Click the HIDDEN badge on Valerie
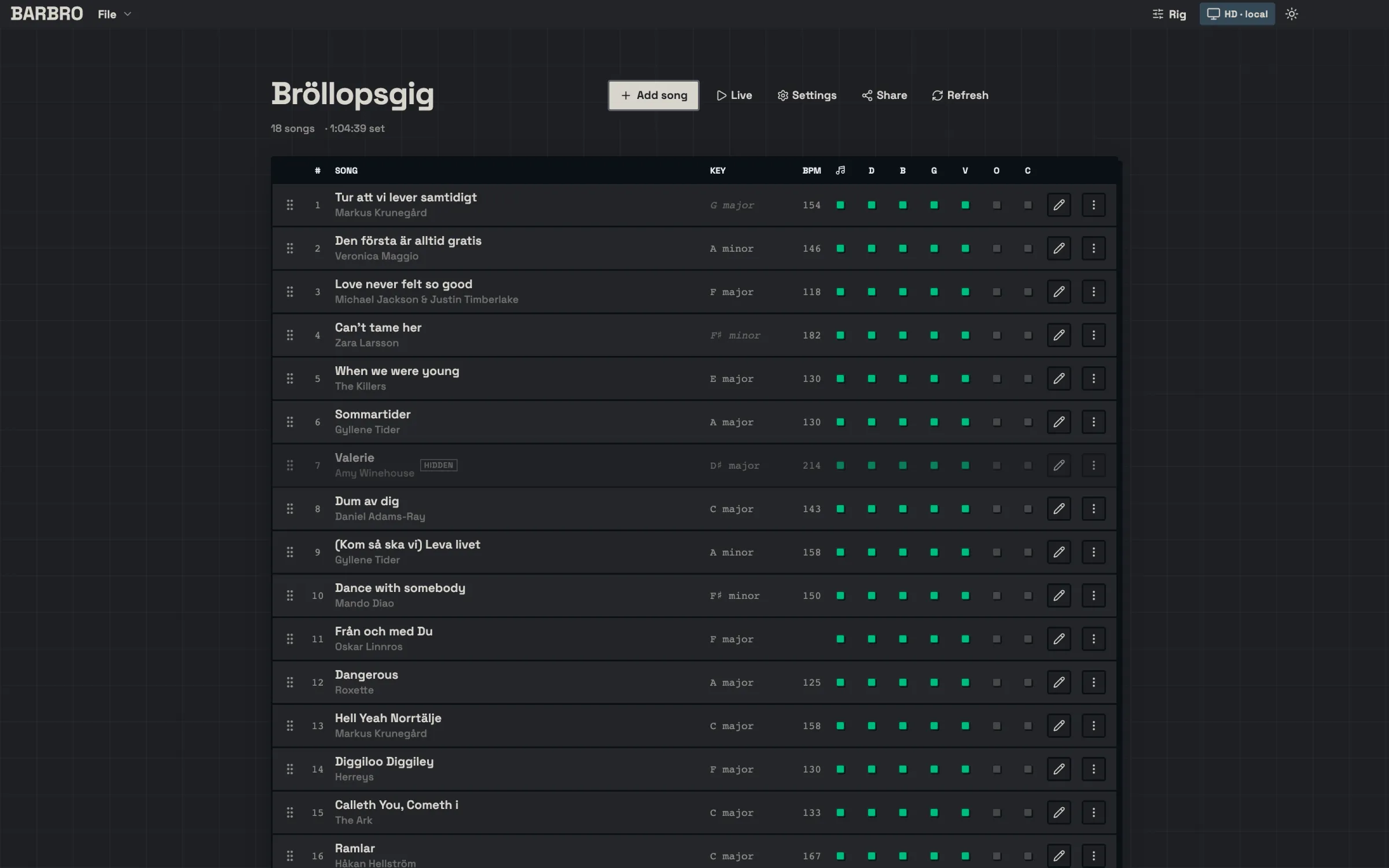Viewport: 1389px width, 868px height. [439, 465]
